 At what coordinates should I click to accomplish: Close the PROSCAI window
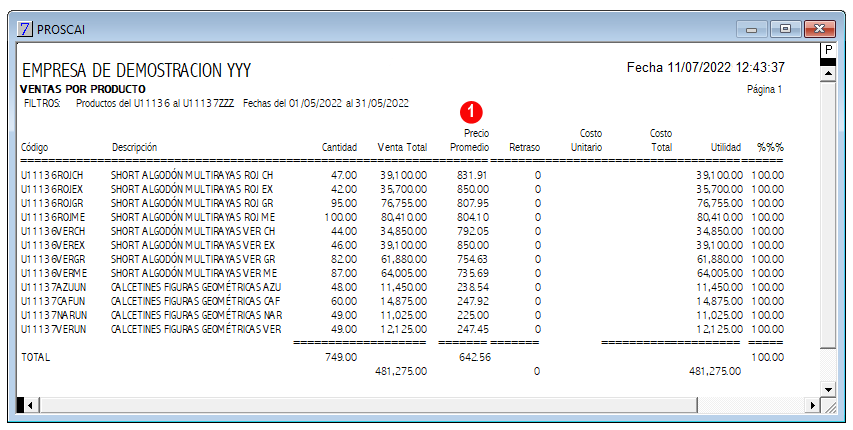pos(820,29)
